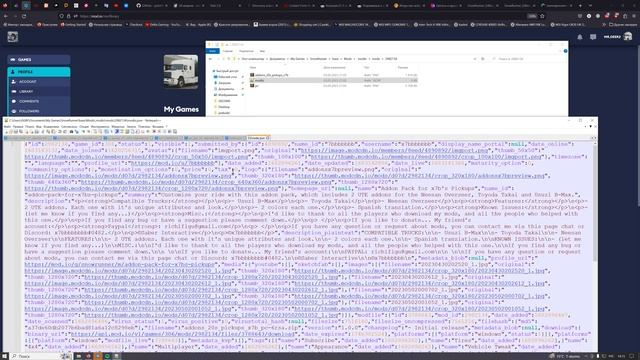Create new document in Notepad++ toolbar
The height and width of the screenshot is (360, 640).
point(7,131)
